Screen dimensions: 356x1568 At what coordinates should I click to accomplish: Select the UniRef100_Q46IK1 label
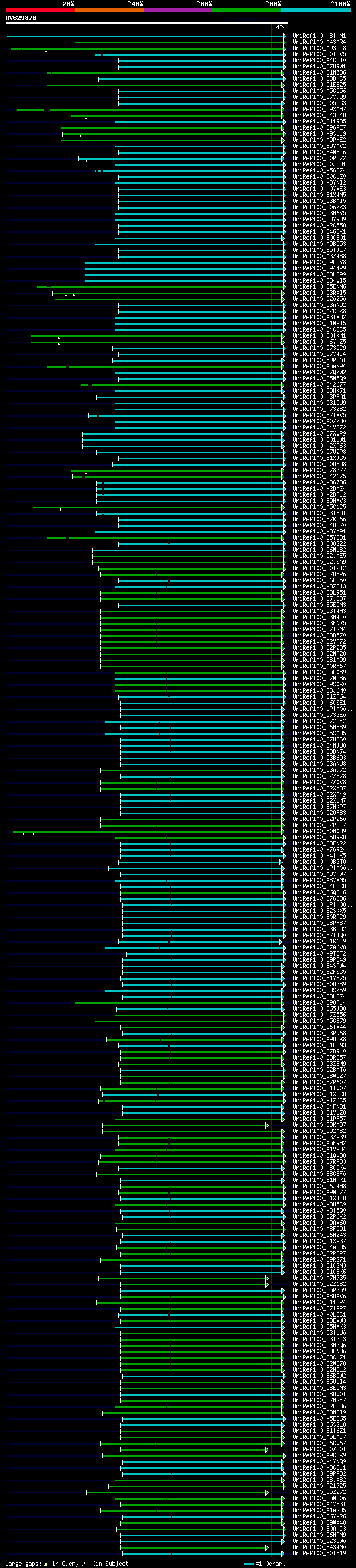(319, 231)
